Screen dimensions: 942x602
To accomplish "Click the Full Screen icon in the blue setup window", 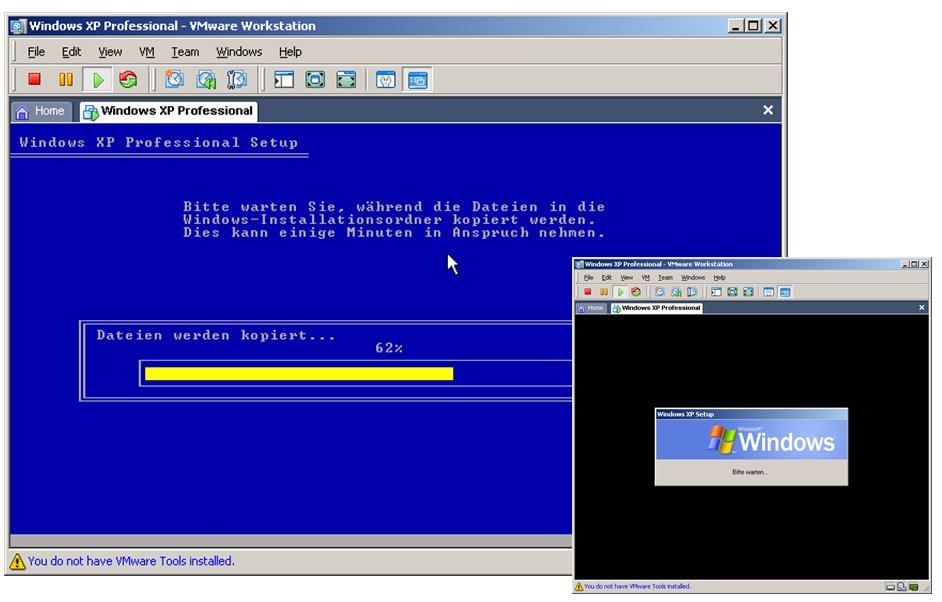I will [x=346, y=79].
